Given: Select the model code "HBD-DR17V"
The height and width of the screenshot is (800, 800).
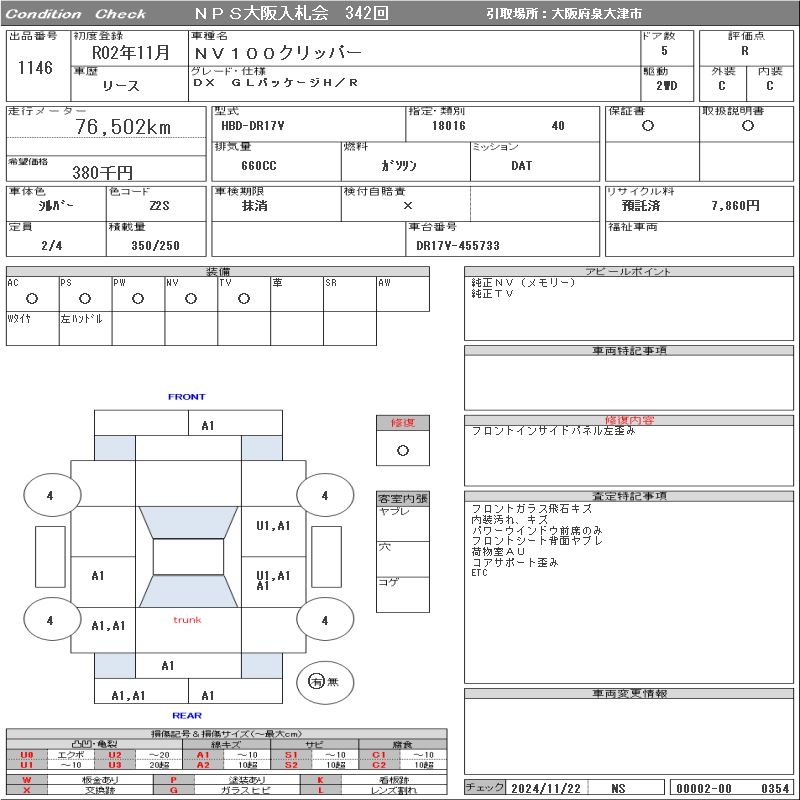Looking at the screenshot, I should click(x=252, y=126).
